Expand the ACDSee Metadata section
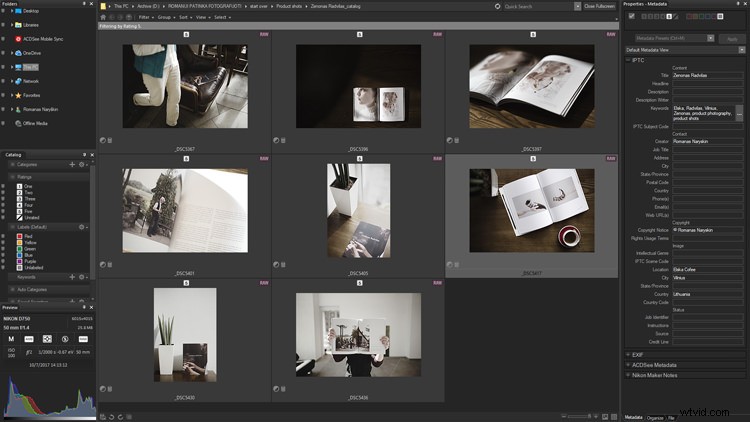Image resolution: width=750 pixels, height=422 pixels. [x=628, y=365]
